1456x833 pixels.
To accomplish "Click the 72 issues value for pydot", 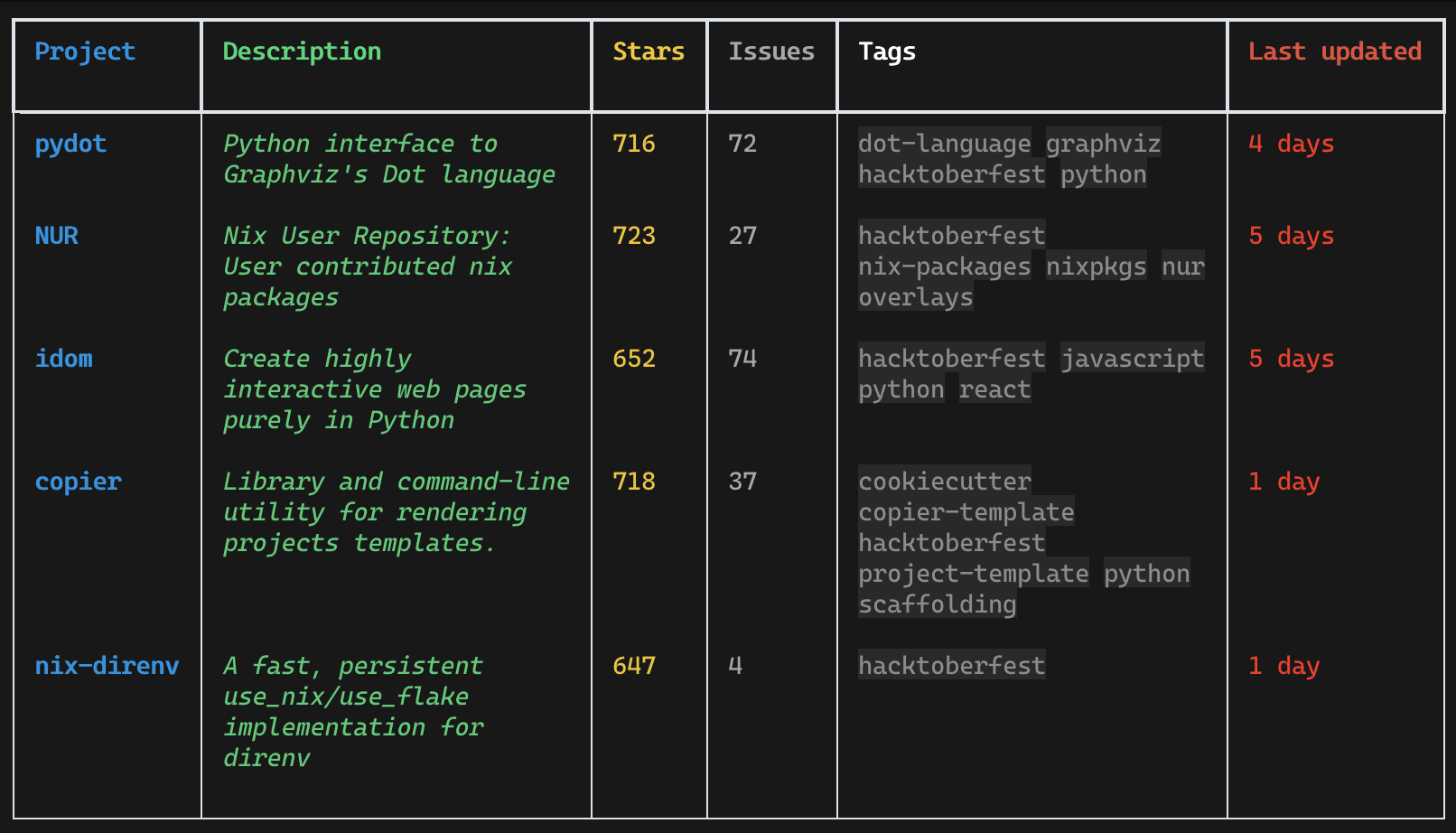I will tap(742, 144).
